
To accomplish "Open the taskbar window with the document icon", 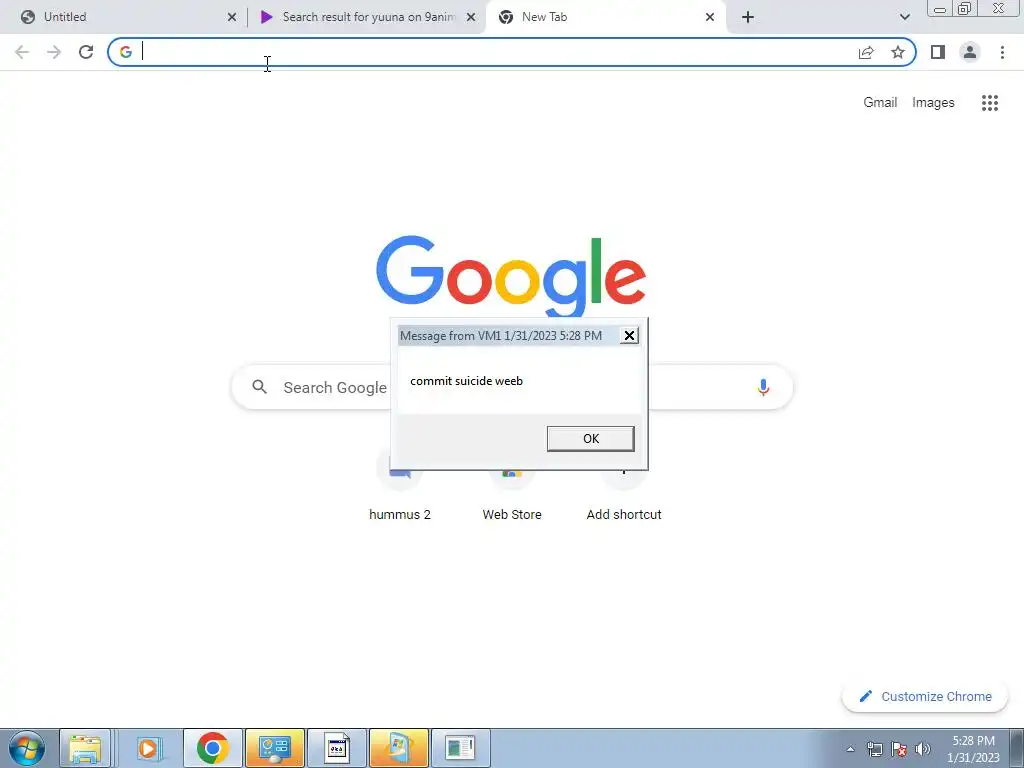I will [x=337, y=748].
